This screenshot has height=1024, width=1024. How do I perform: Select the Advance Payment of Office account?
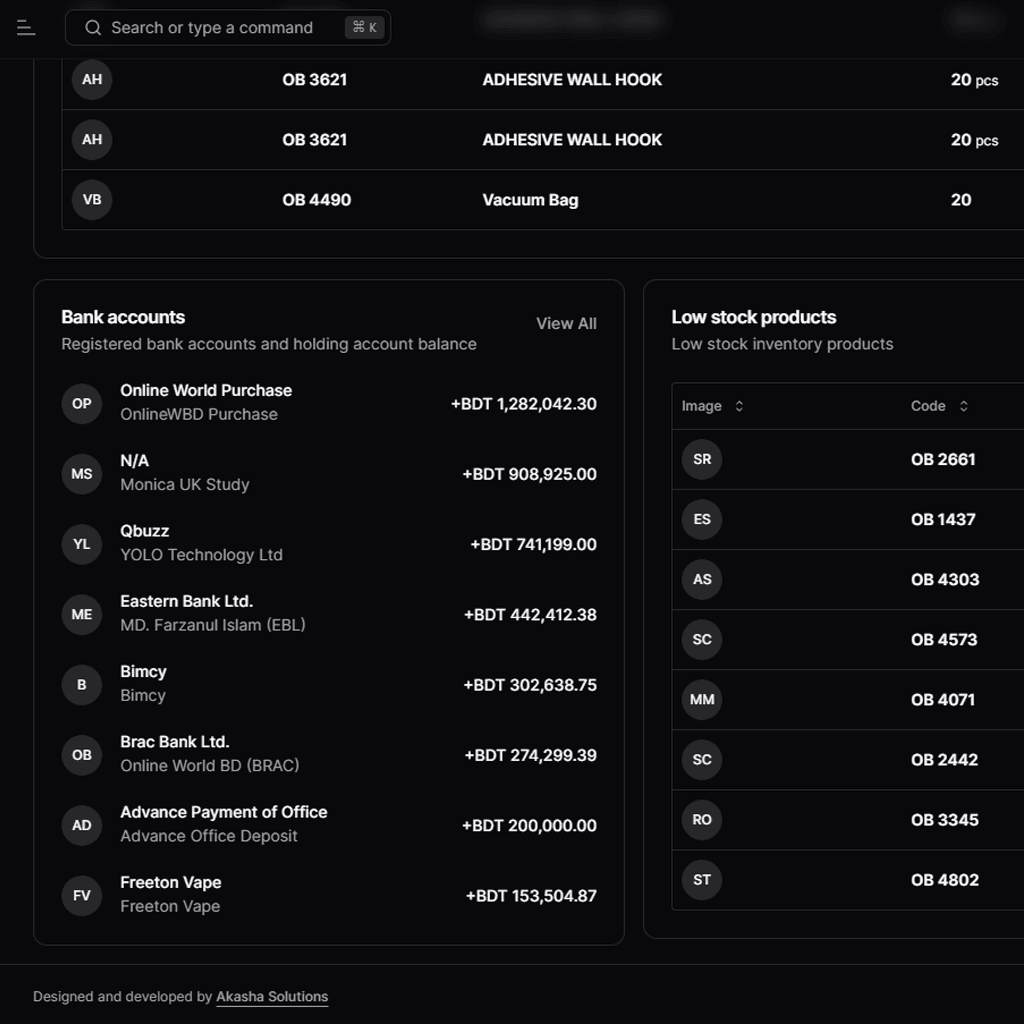pos(223,812)
